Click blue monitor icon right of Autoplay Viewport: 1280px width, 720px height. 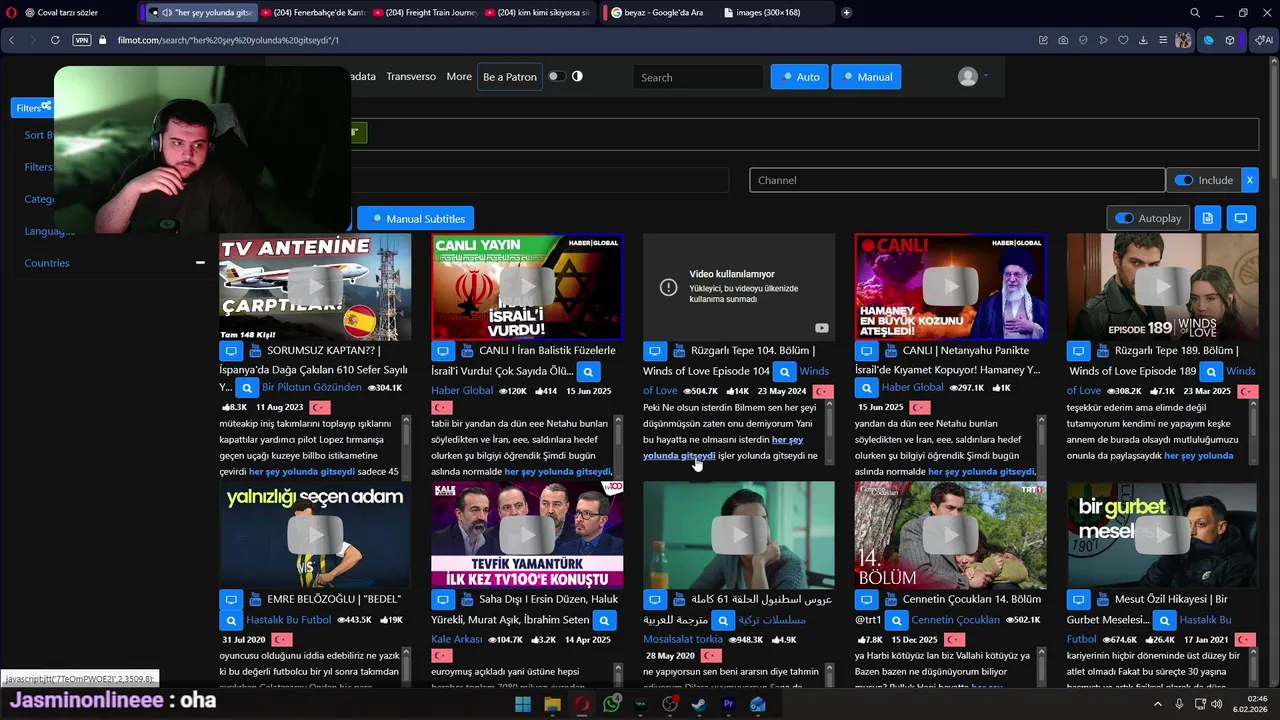pos(1241,218)
